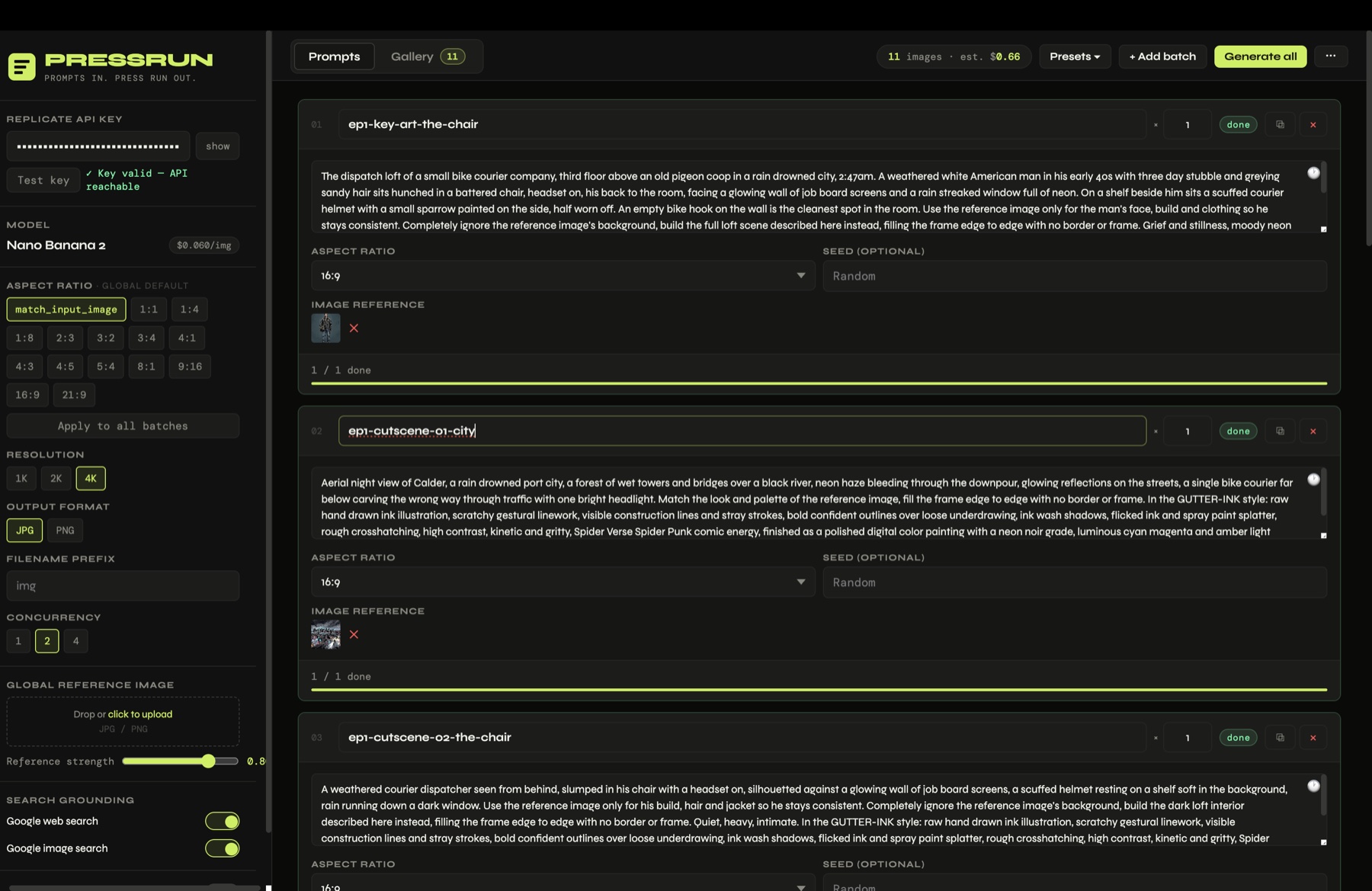Click the seed field for ep1-key-art-the-chair

coord(1075,276)
